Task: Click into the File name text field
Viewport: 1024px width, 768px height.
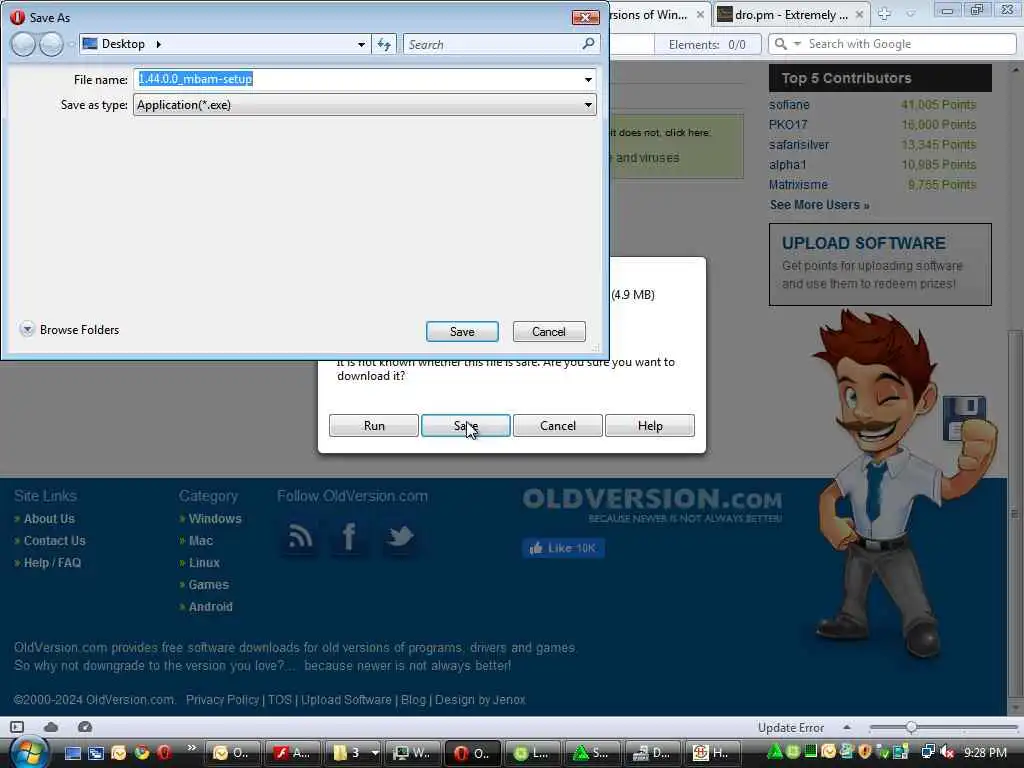Action: 358,80
